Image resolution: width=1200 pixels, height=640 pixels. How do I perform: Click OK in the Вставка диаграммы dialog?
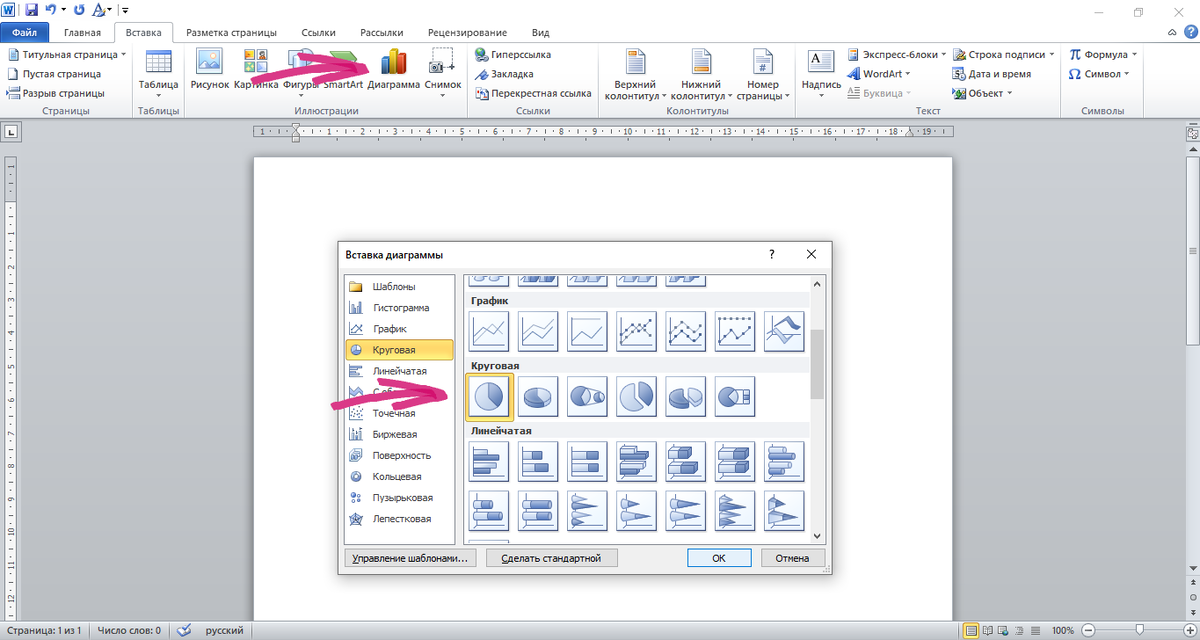[719, 558]
